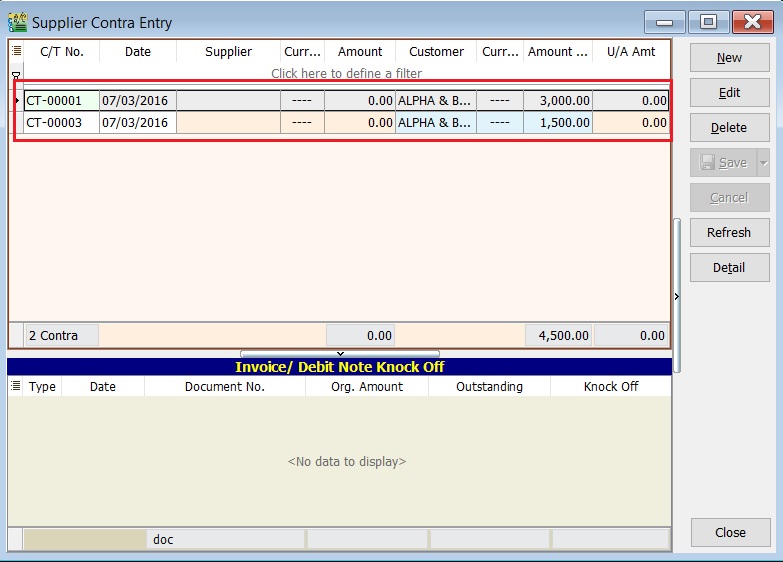Image resolution: width=783 pixels, height=562 pixels.
Task: Open column chooser of Knock Off grid
Action: (x=16, y=386)
